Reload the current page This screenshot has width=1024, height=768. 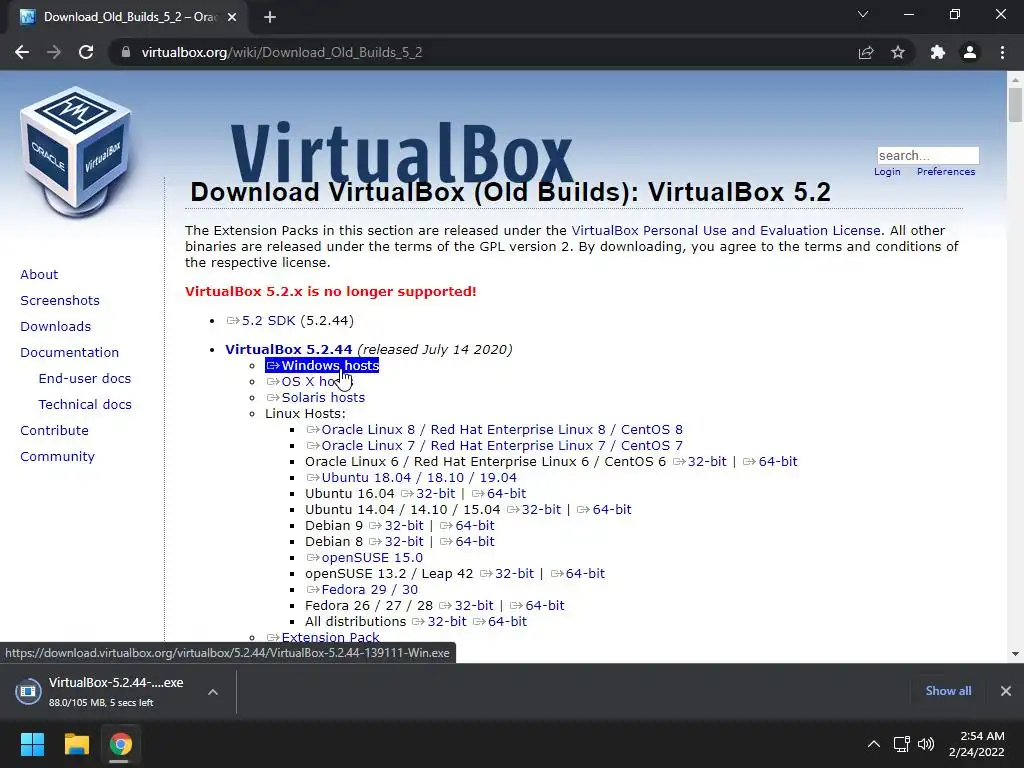point(86,52)
